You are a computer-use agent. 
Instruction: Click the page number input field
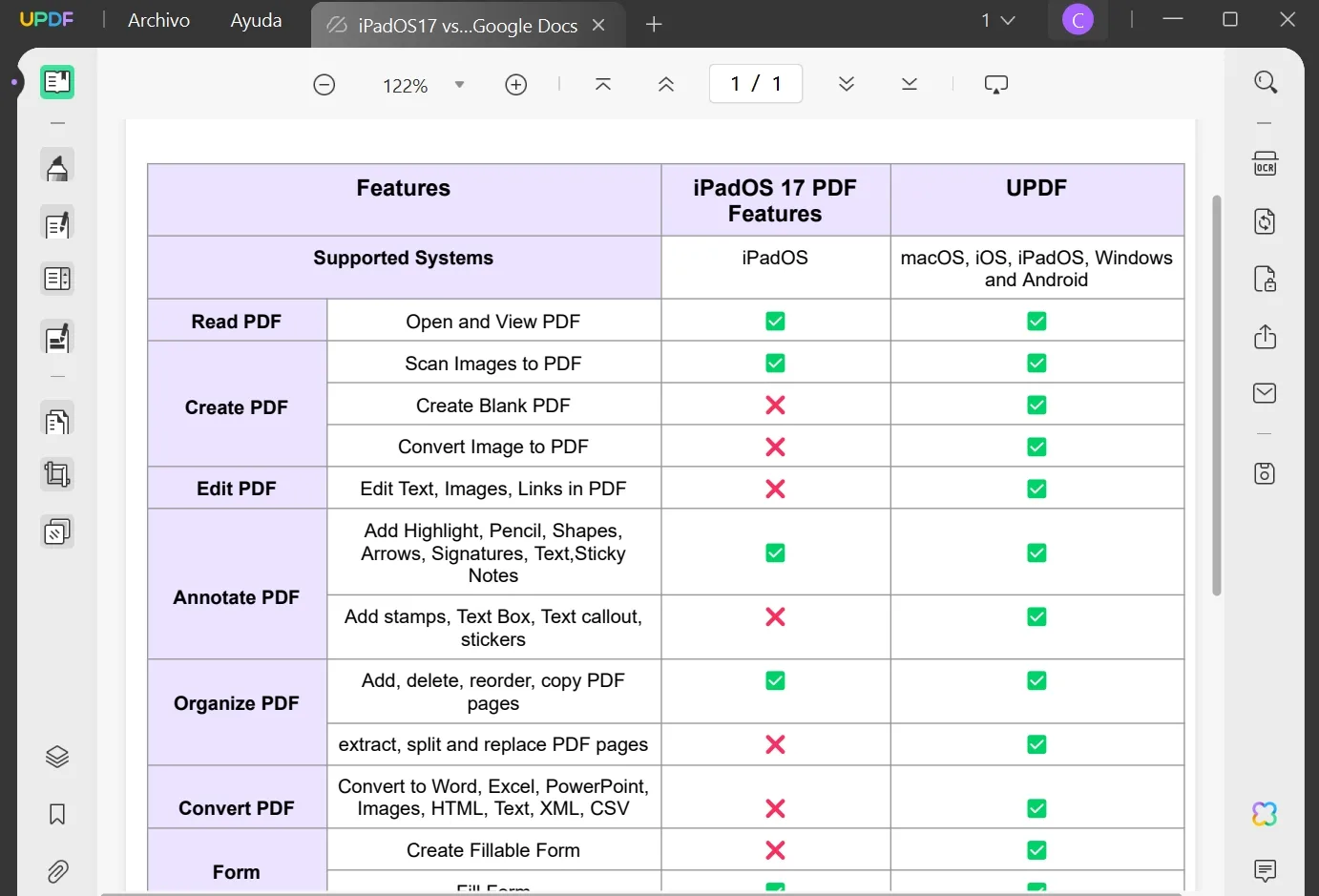[x=756, y=84]
